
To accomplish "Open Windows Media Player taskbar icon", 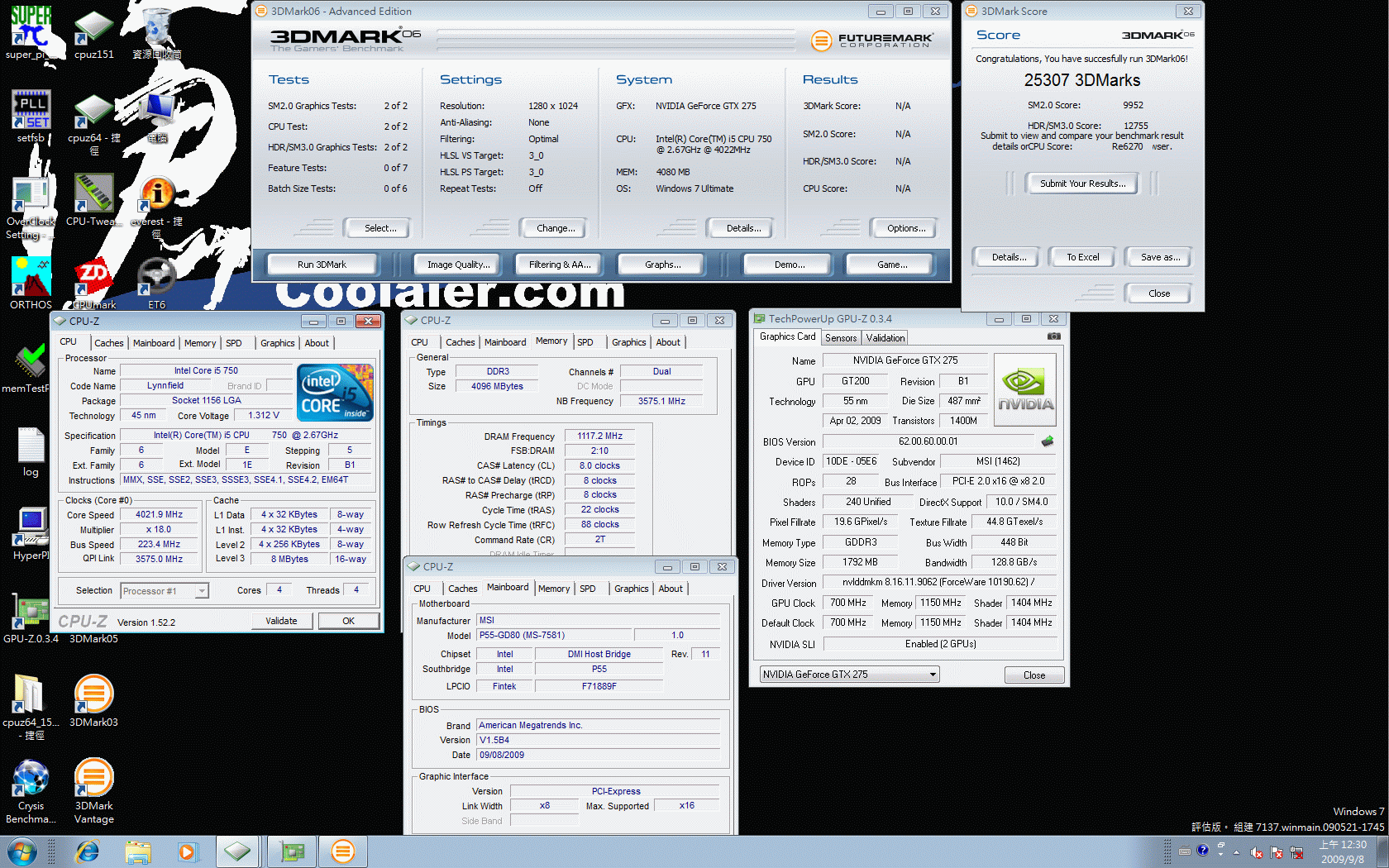I will pos(188,851).
